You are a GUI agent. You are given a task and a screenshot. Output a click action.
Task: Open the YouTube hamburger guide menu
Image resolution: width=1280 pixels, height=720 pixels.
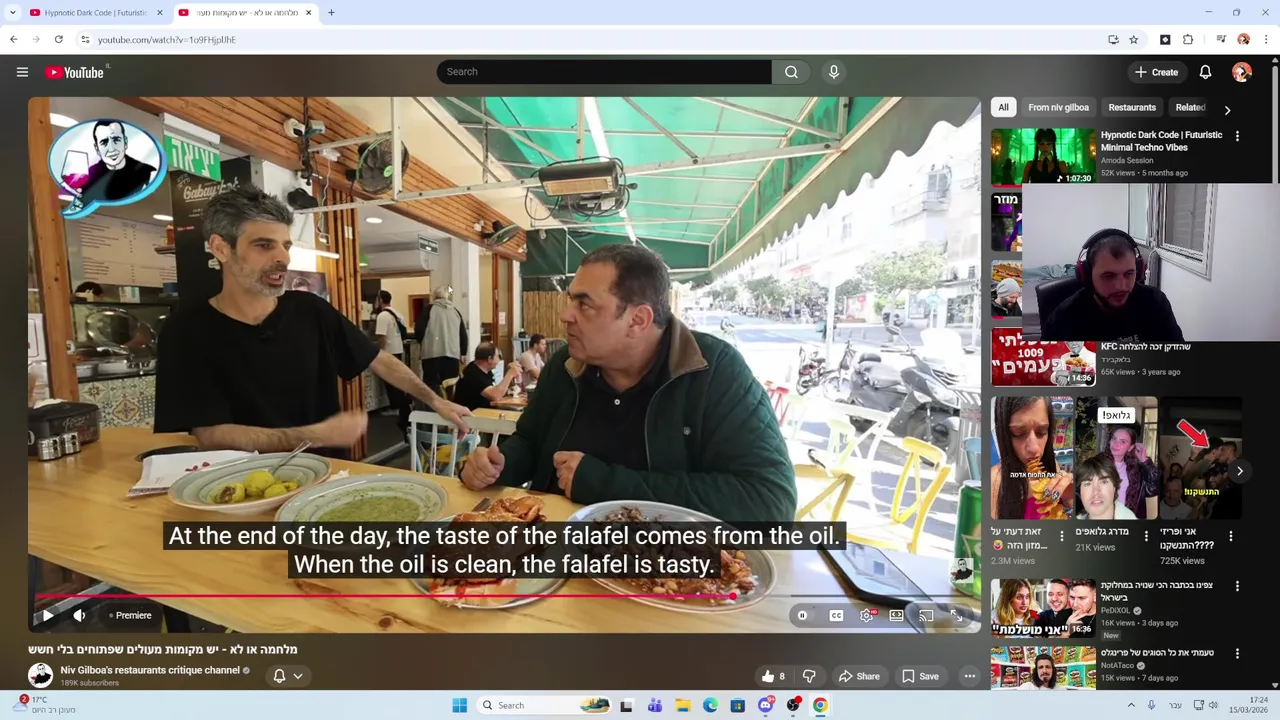pyautogui.click(x=22, y=72)
